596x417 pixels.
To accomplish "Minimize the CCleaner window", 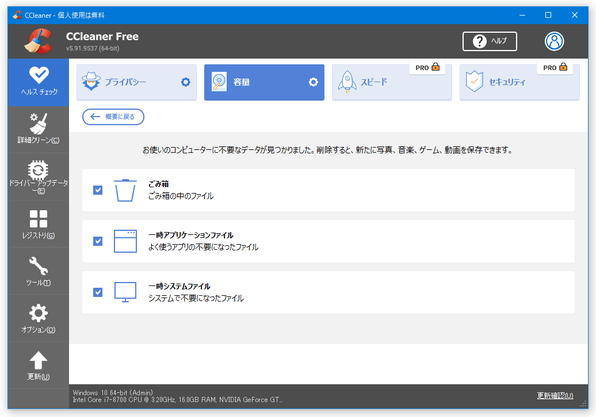I will [x=522, y=15].
